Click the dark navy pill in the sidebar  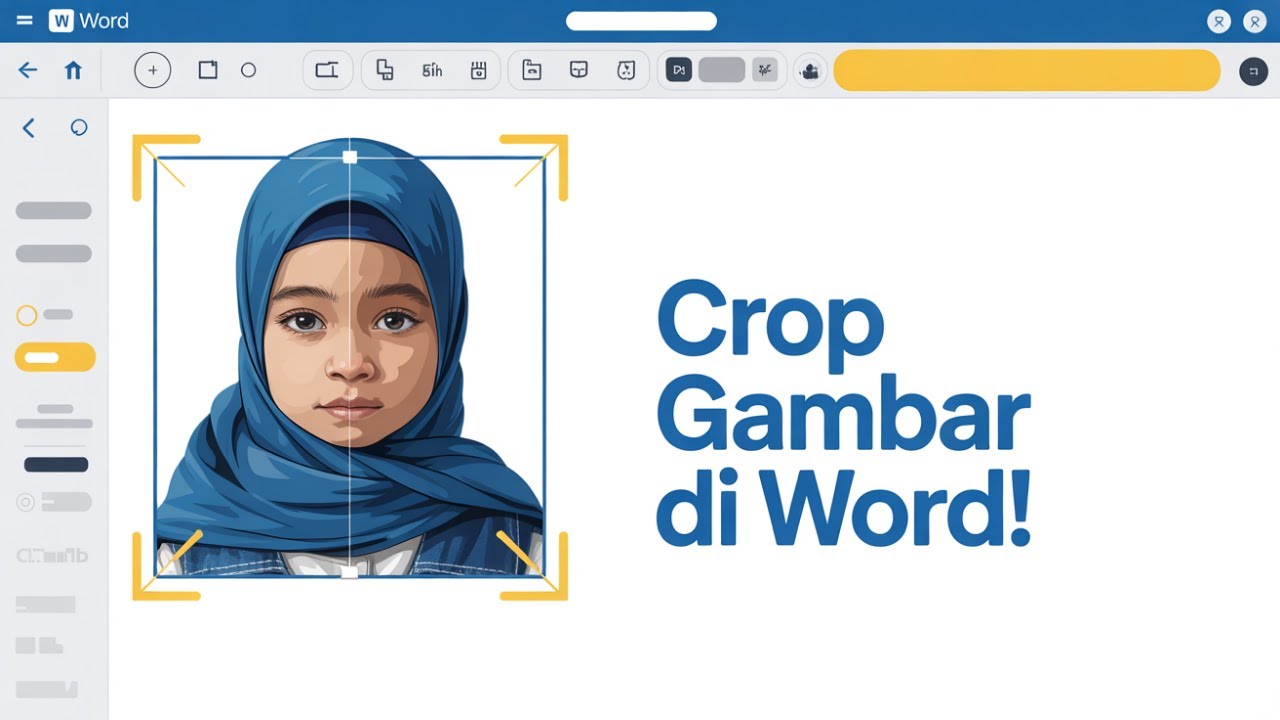[56, 464]
